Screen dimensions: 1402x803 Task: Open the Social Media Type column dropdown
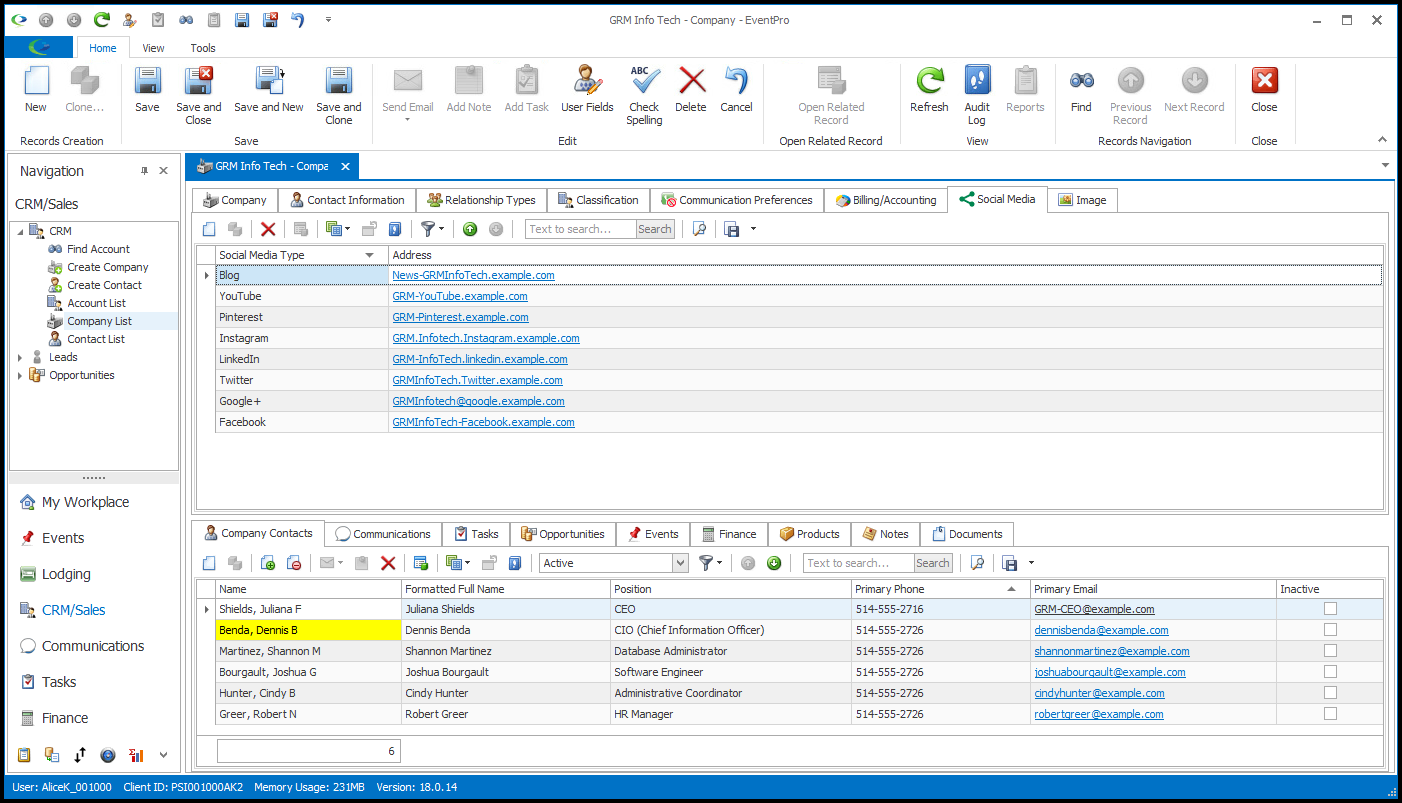point(370,255)
